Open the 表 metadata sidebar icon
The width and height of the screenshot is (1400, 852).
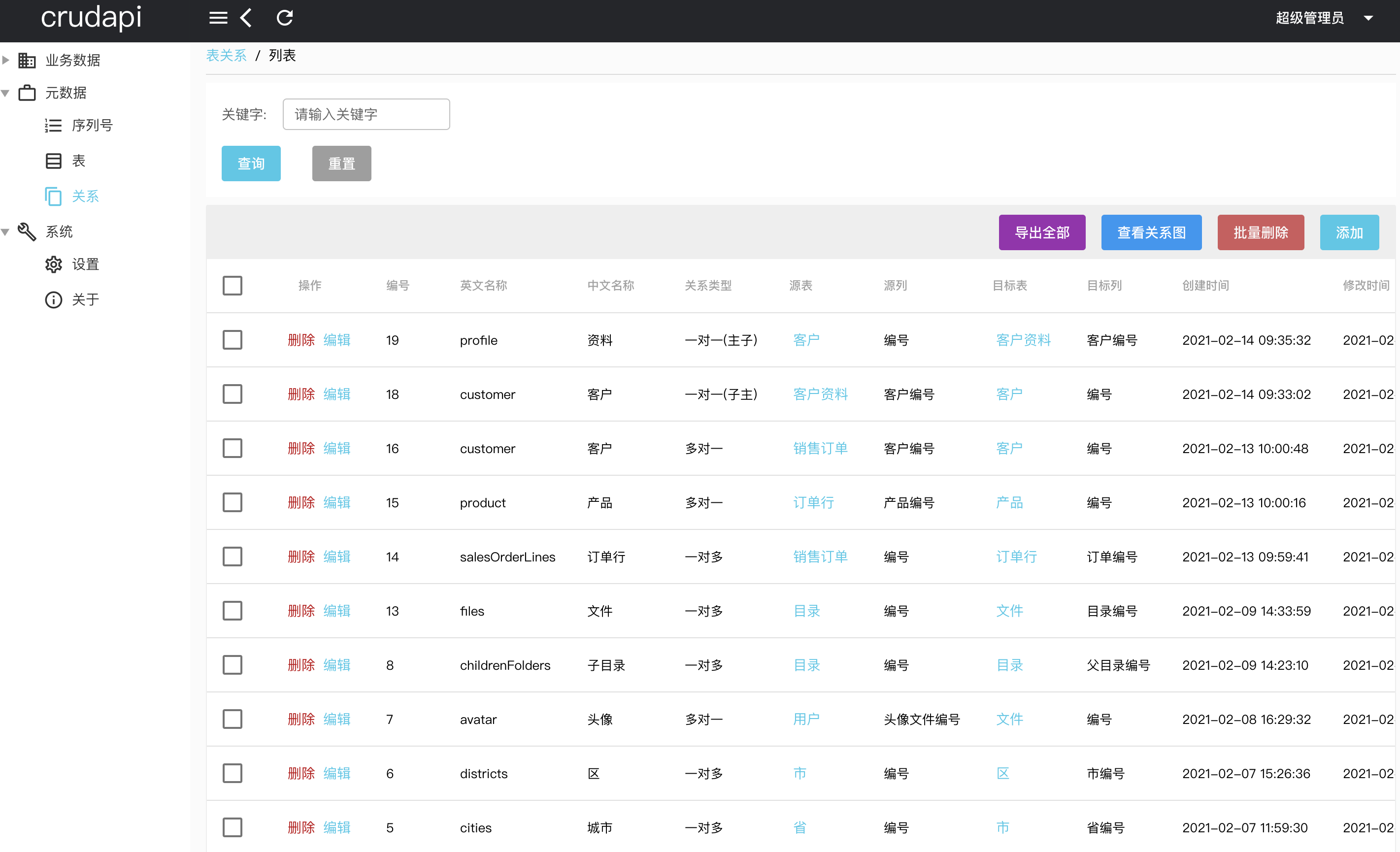coord(53,161)
